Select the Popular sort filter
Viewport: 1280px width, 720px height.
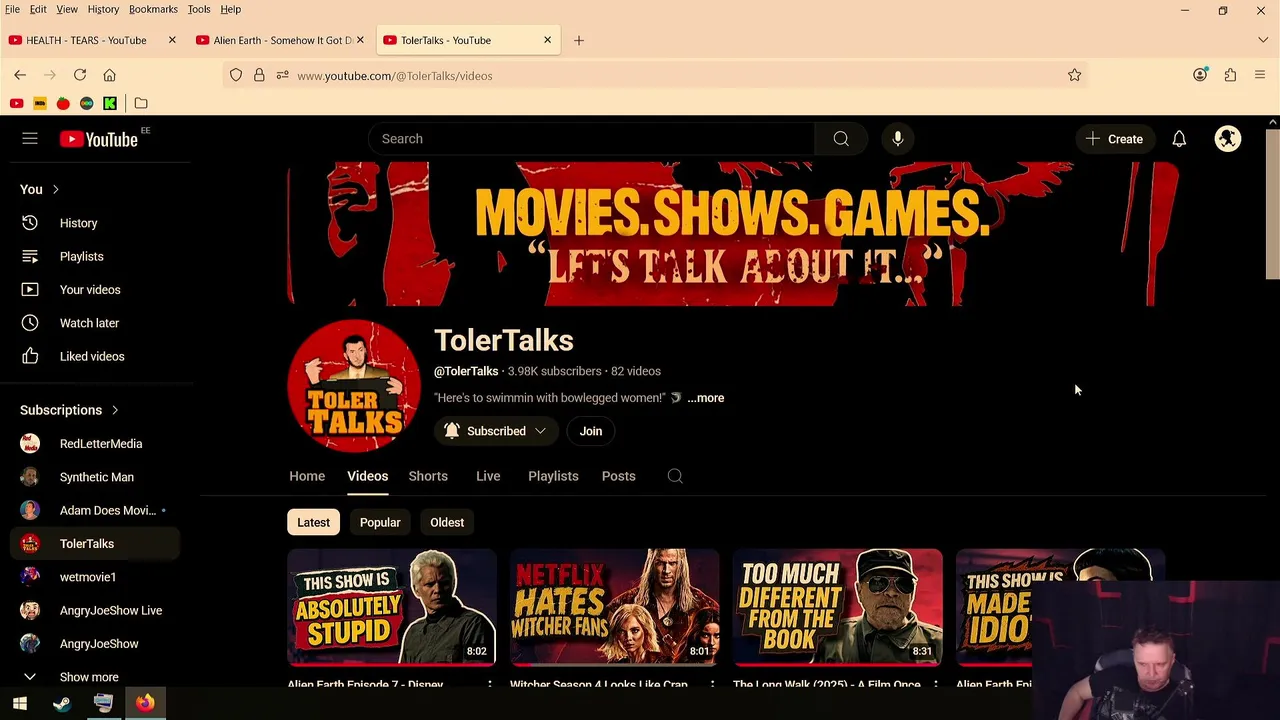[380, 522]
